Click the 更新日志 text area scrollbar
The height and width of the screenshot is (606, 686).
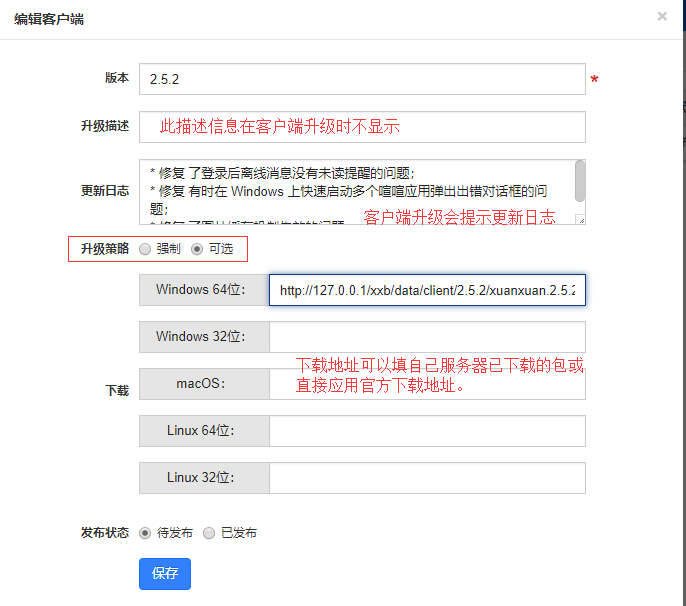580,182
